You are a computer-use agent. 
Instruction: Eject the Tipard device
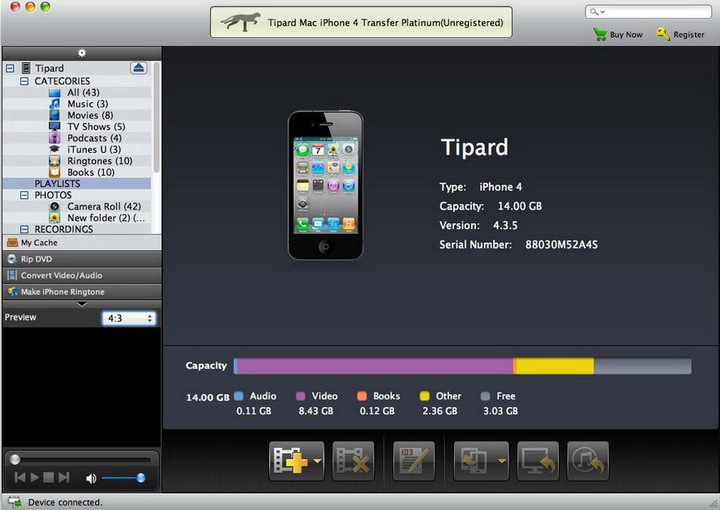[x=138, y=68]
